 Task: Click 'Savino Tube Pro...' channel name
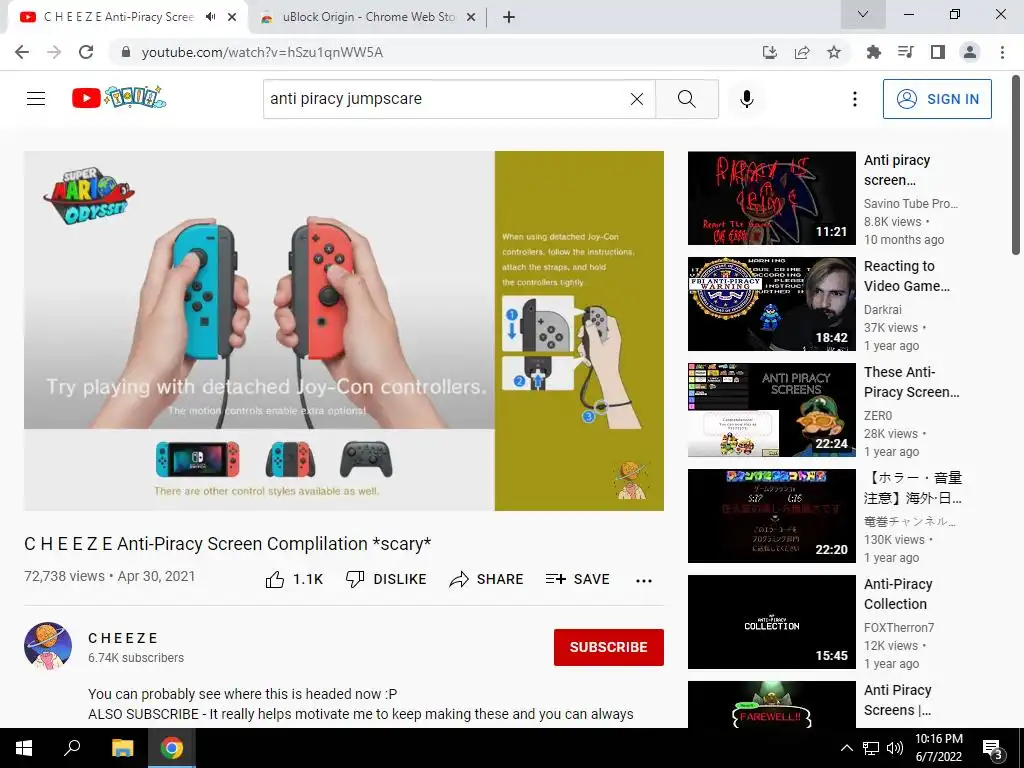[910, 204]
